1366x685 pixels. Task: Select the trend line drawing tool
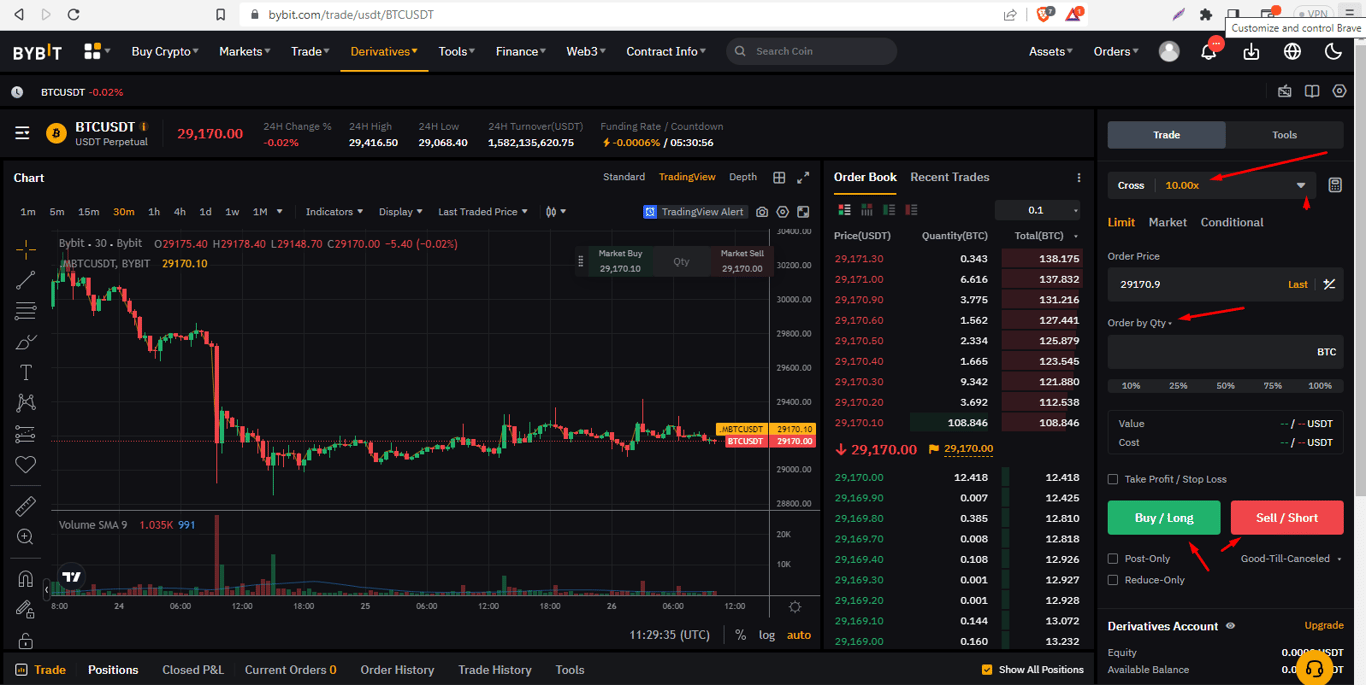pos(25,280)
